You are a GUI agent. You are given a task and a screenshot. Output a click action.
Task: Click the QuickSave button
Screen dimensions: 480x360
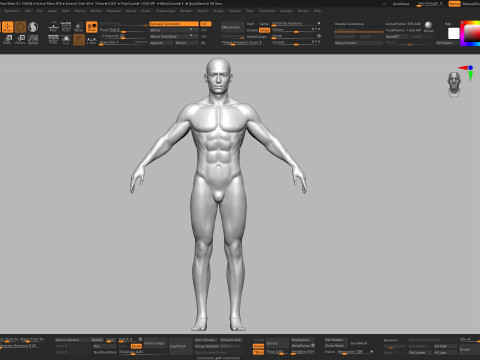(x=401, y=4)
